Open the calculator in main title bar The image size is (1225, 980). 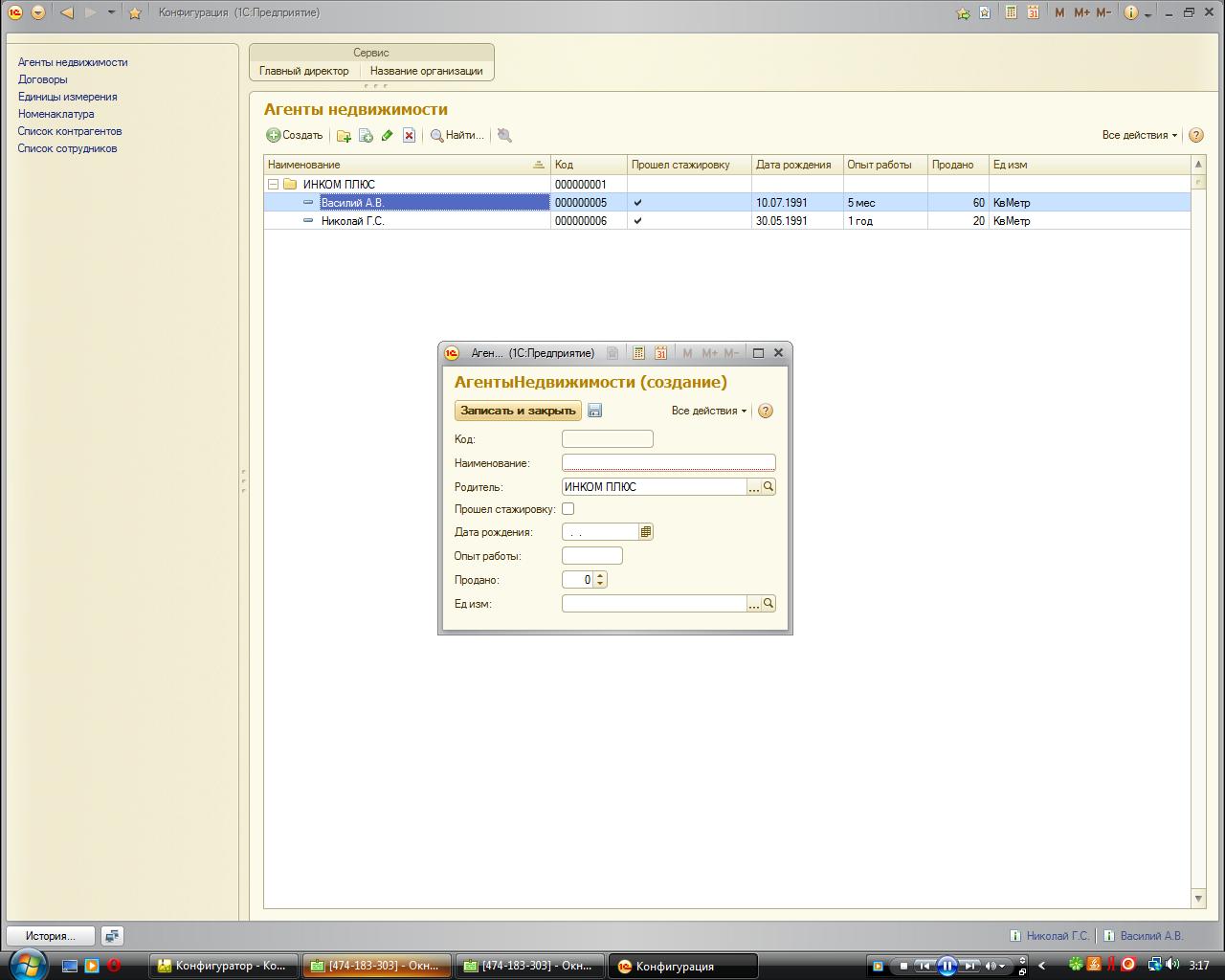[1011, 12]
